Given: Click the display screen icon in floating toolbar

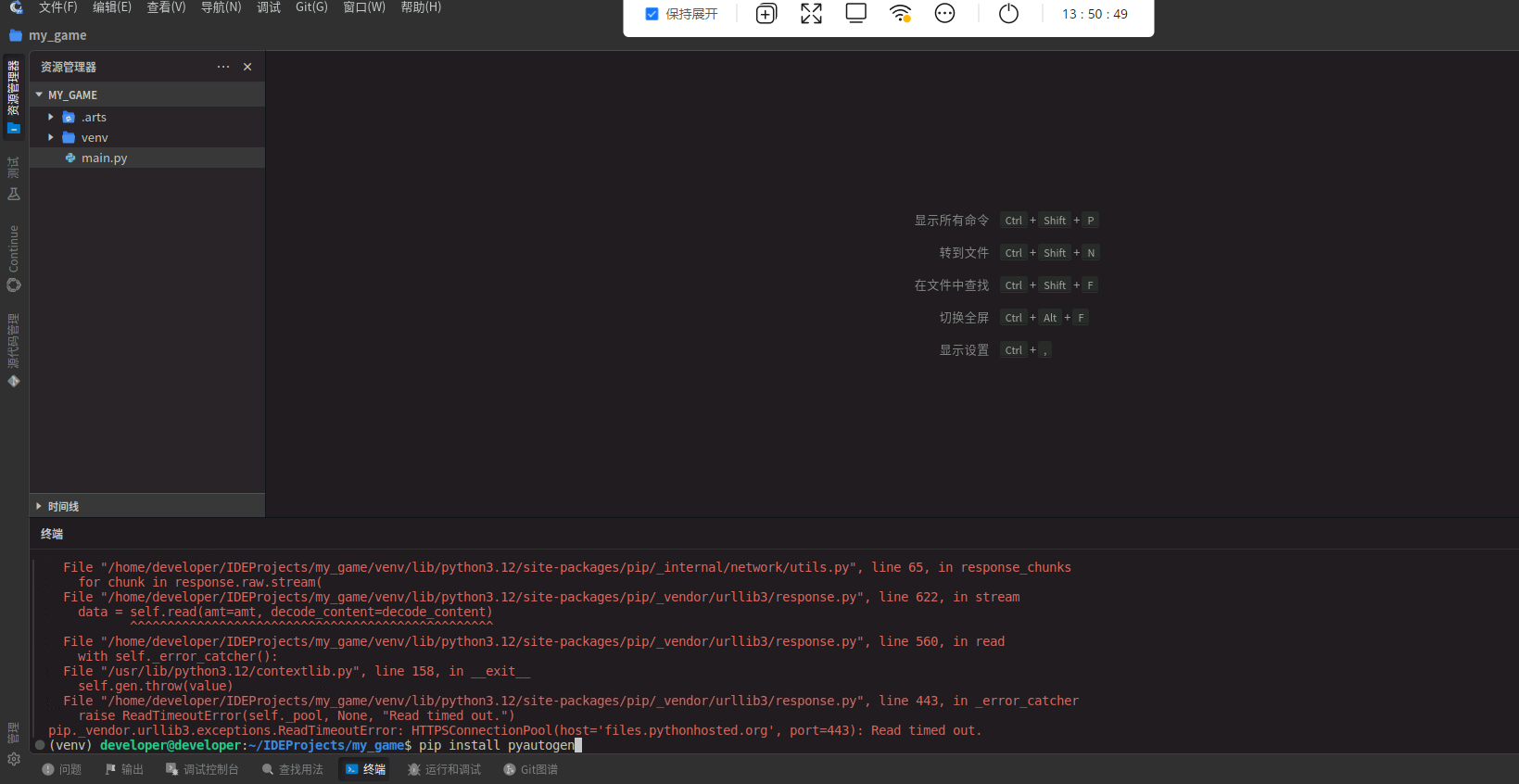Looking at the screenshot, I should coord(856,14).
